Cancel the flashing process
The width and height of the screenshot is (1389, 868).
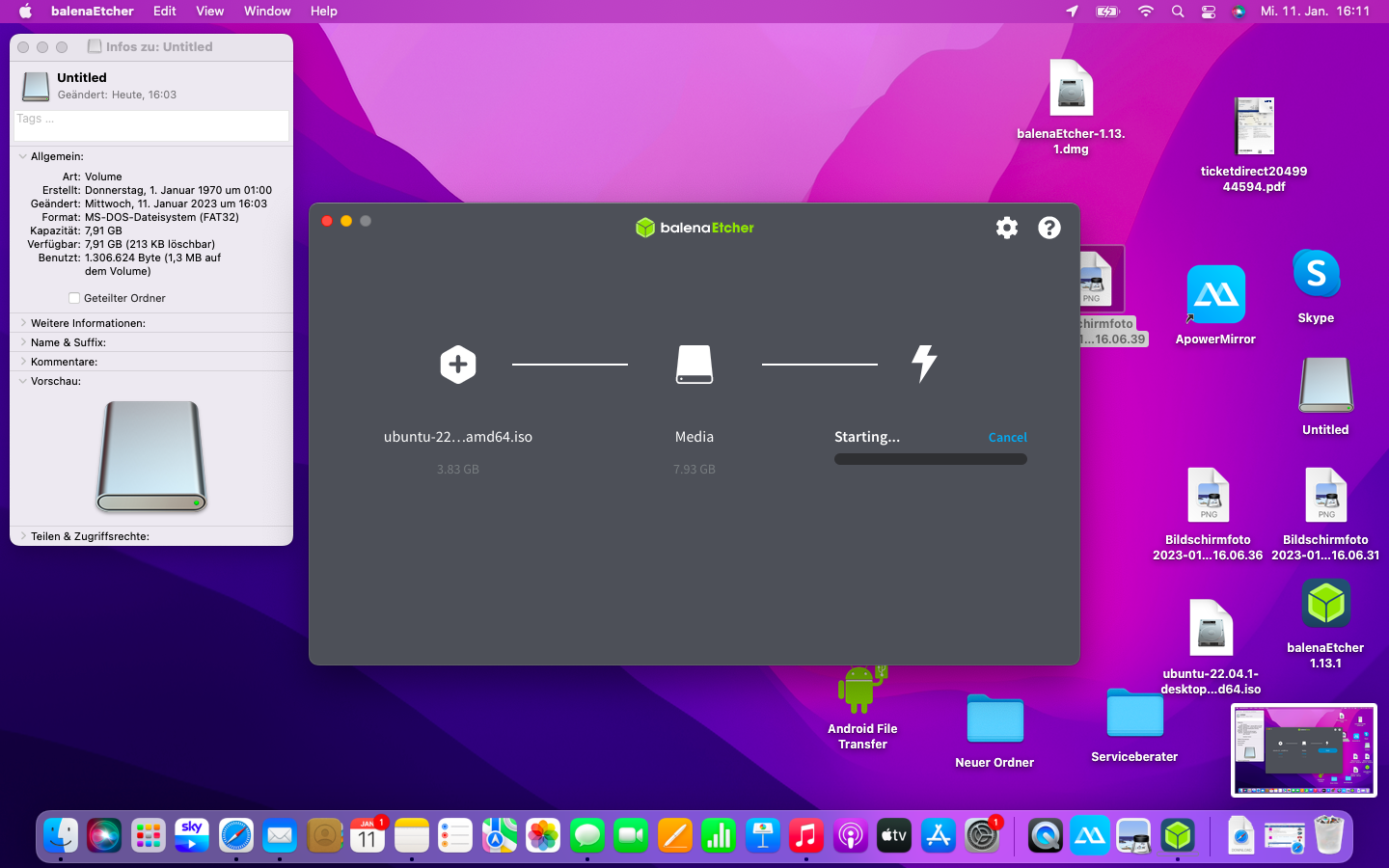(1007, 437)
